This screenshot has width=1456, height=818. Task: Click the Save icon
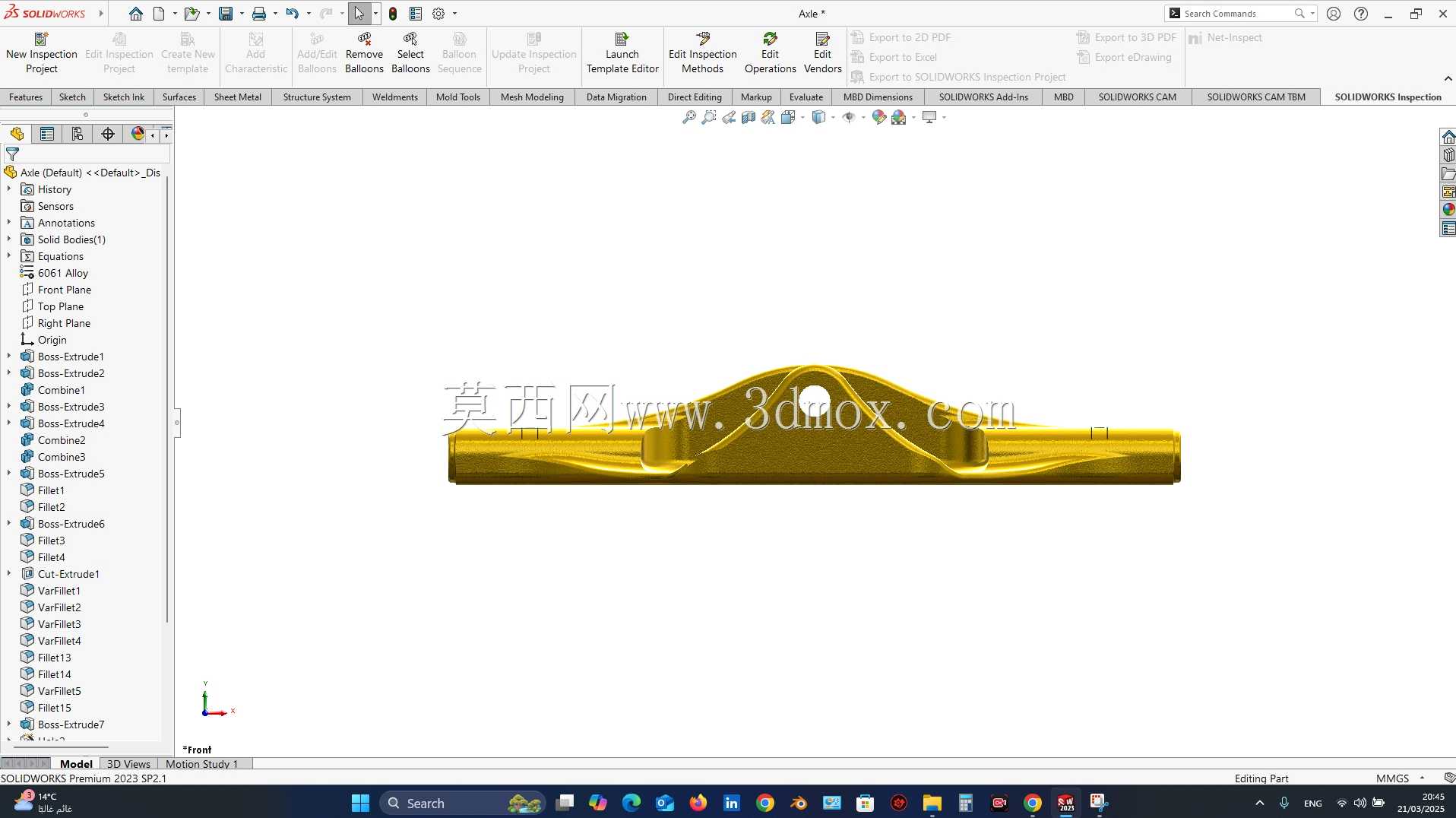tap(226, 14)
